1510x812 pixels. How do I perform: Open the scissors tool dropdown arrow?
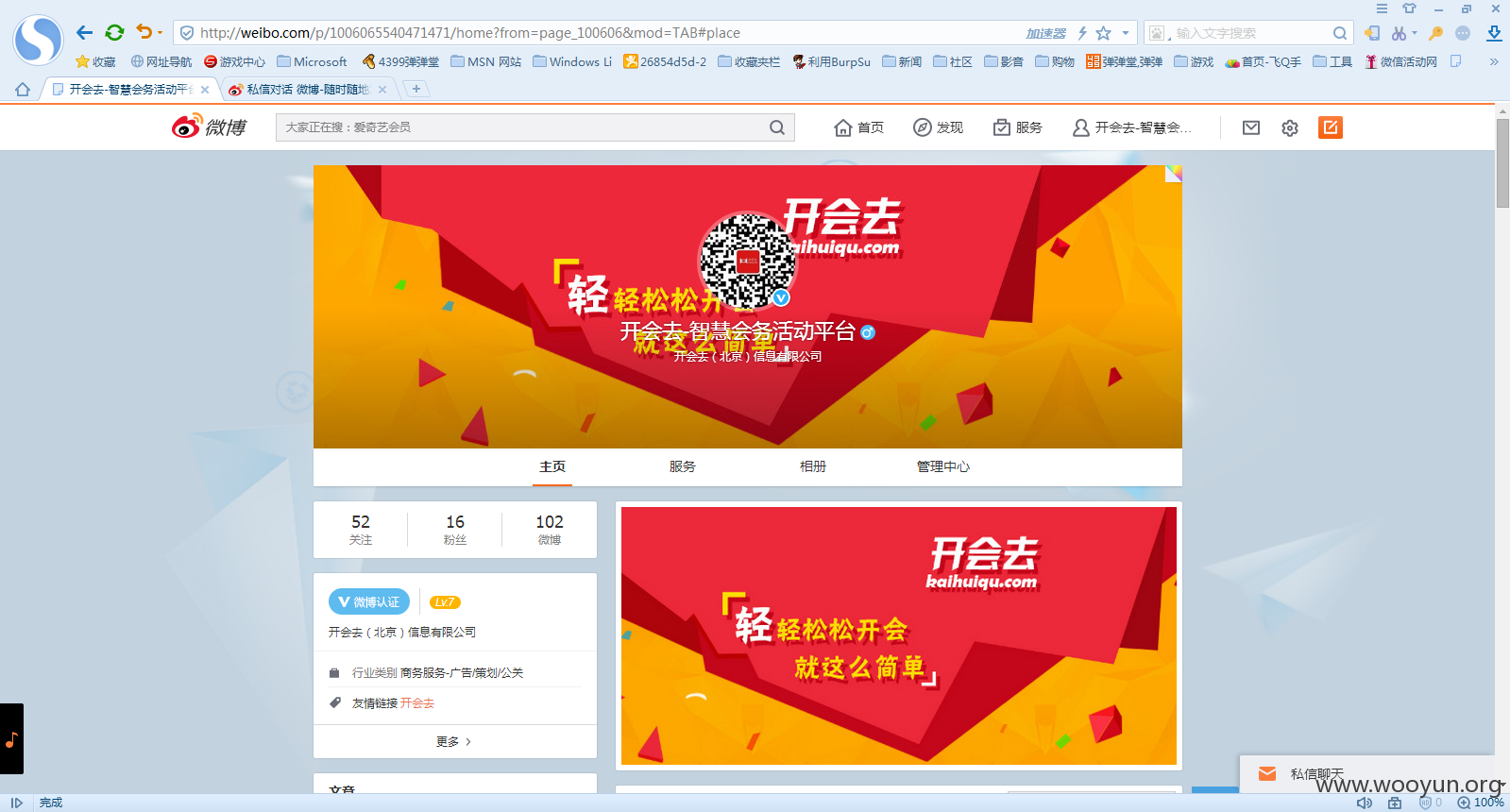(1415, 33)
